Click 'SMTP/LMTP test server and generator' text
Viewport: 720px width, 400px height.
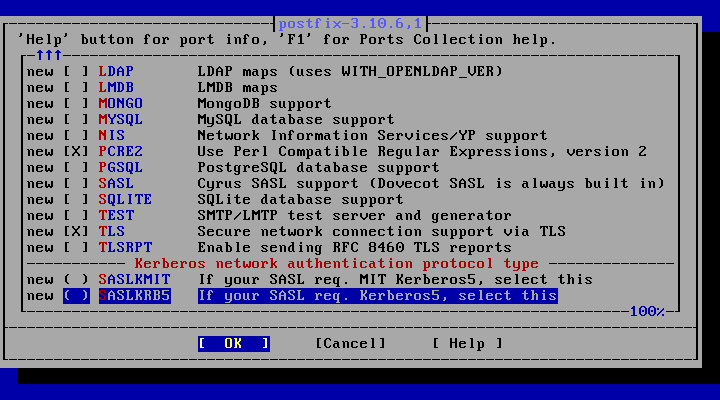[354, 216]
